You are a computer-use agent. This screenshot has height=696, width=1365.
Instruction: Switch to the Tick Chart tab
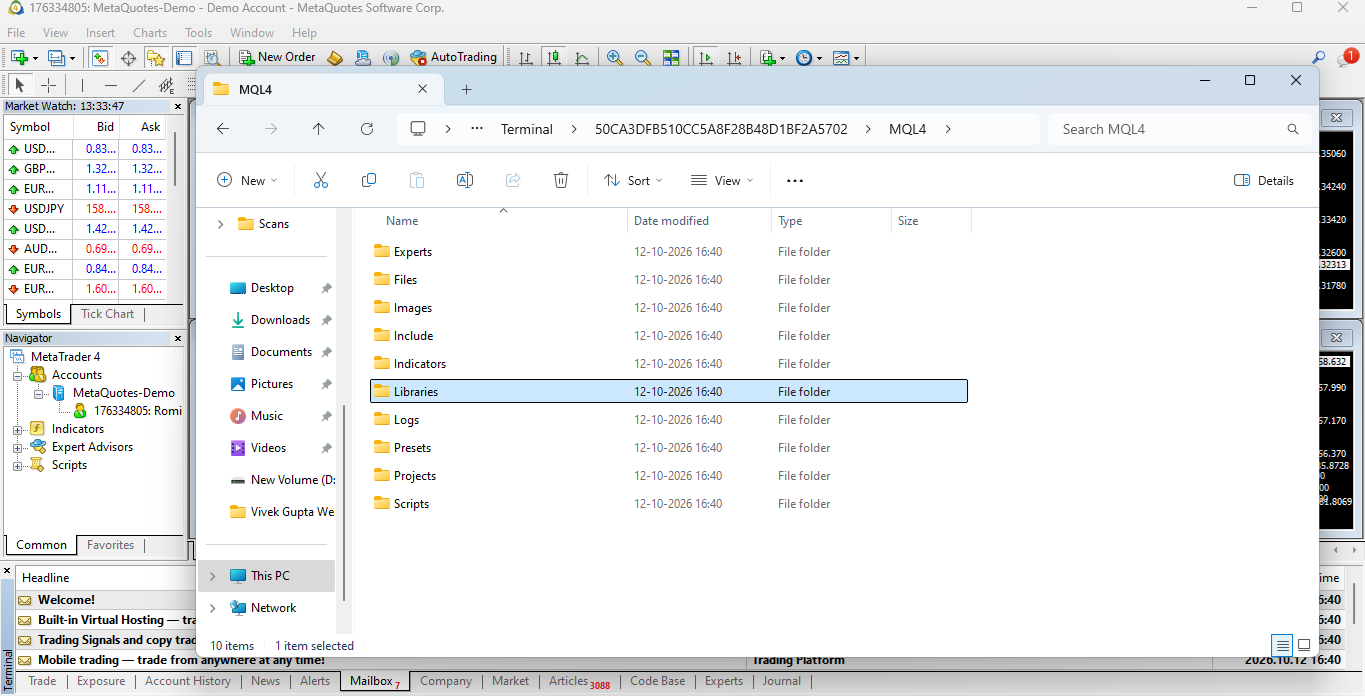107,314
